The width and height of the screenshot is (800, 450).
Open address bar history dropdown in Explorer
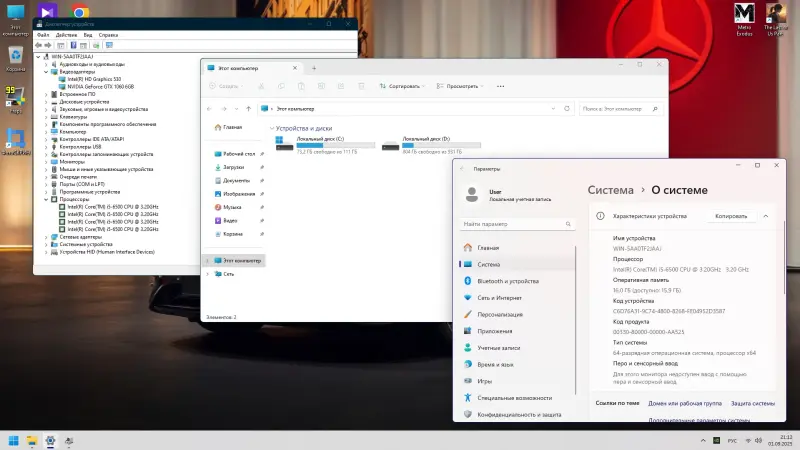553,109
